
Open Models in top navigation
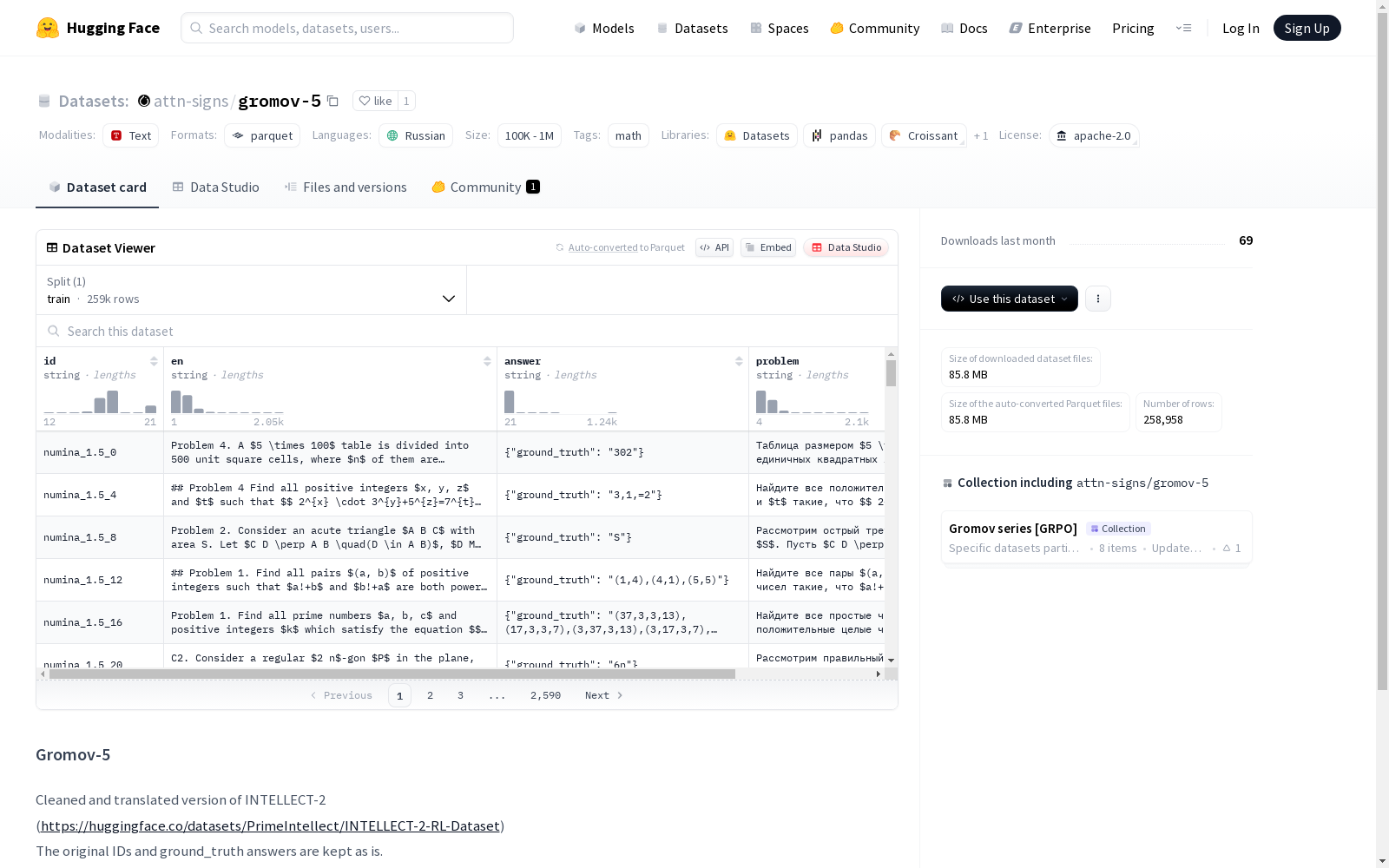[x=604, y=28]
